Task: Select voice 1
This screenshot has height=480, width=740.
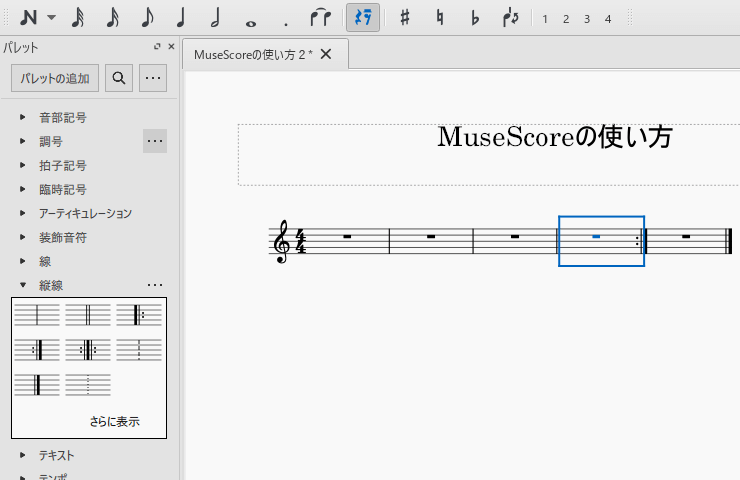Action: pyautogui.click(x=545, y=19)
